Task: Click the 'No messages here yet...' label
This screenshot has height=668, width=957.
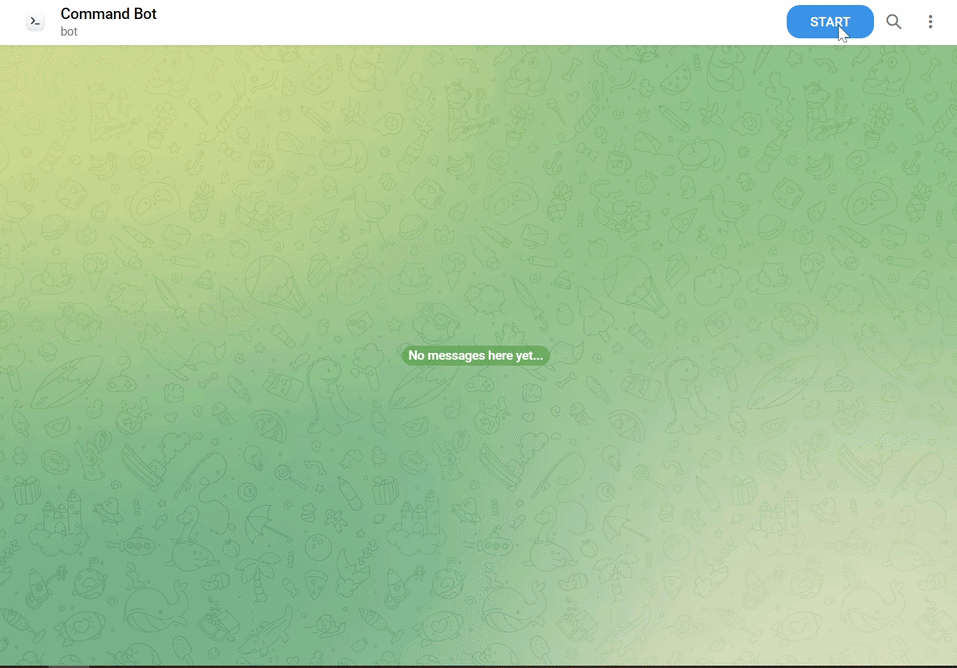Action: tap(475, 355)
